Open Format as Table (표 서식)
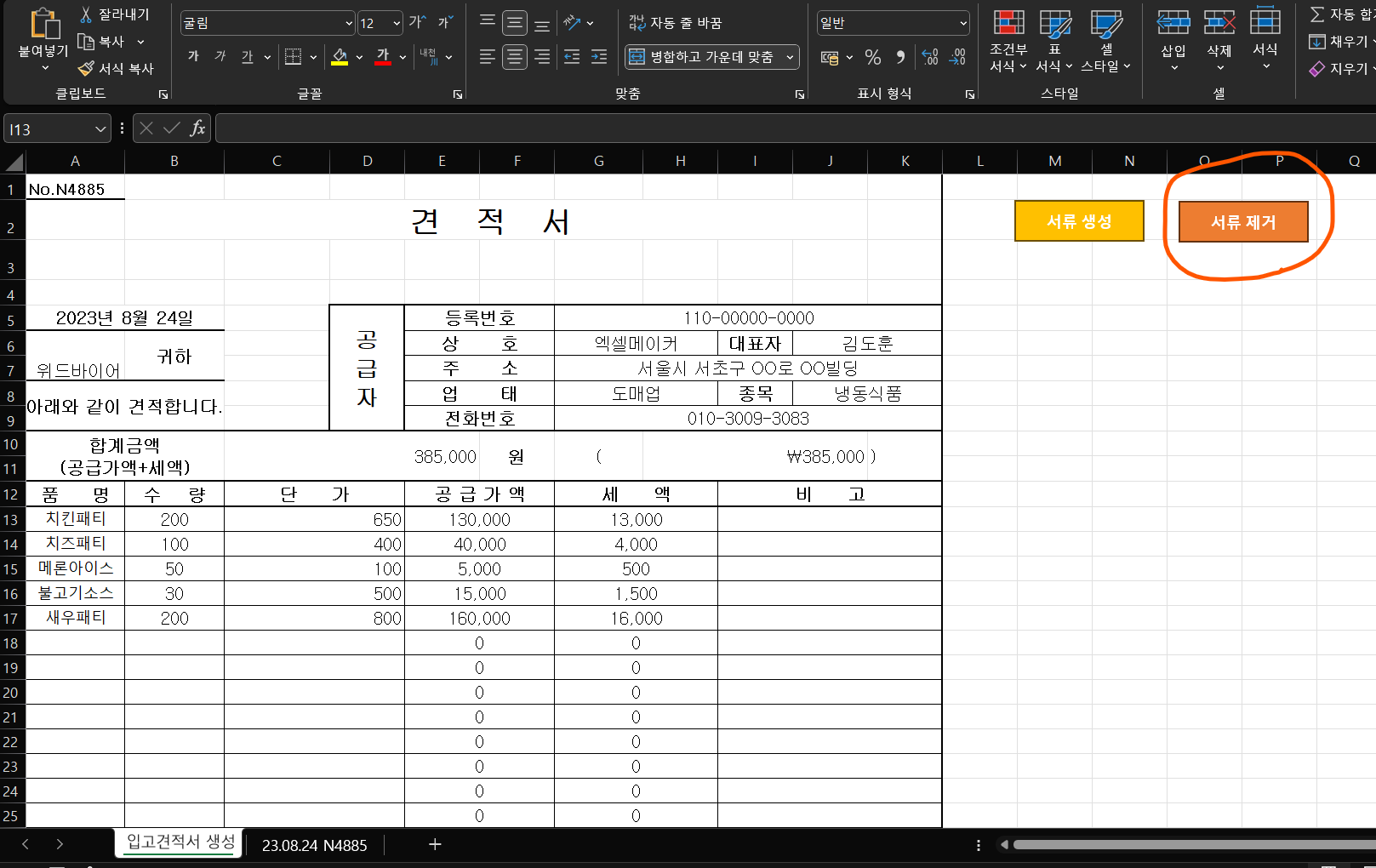This screenshot has height=868, width=1376. pyautogui.click(x=1054, y=41)
